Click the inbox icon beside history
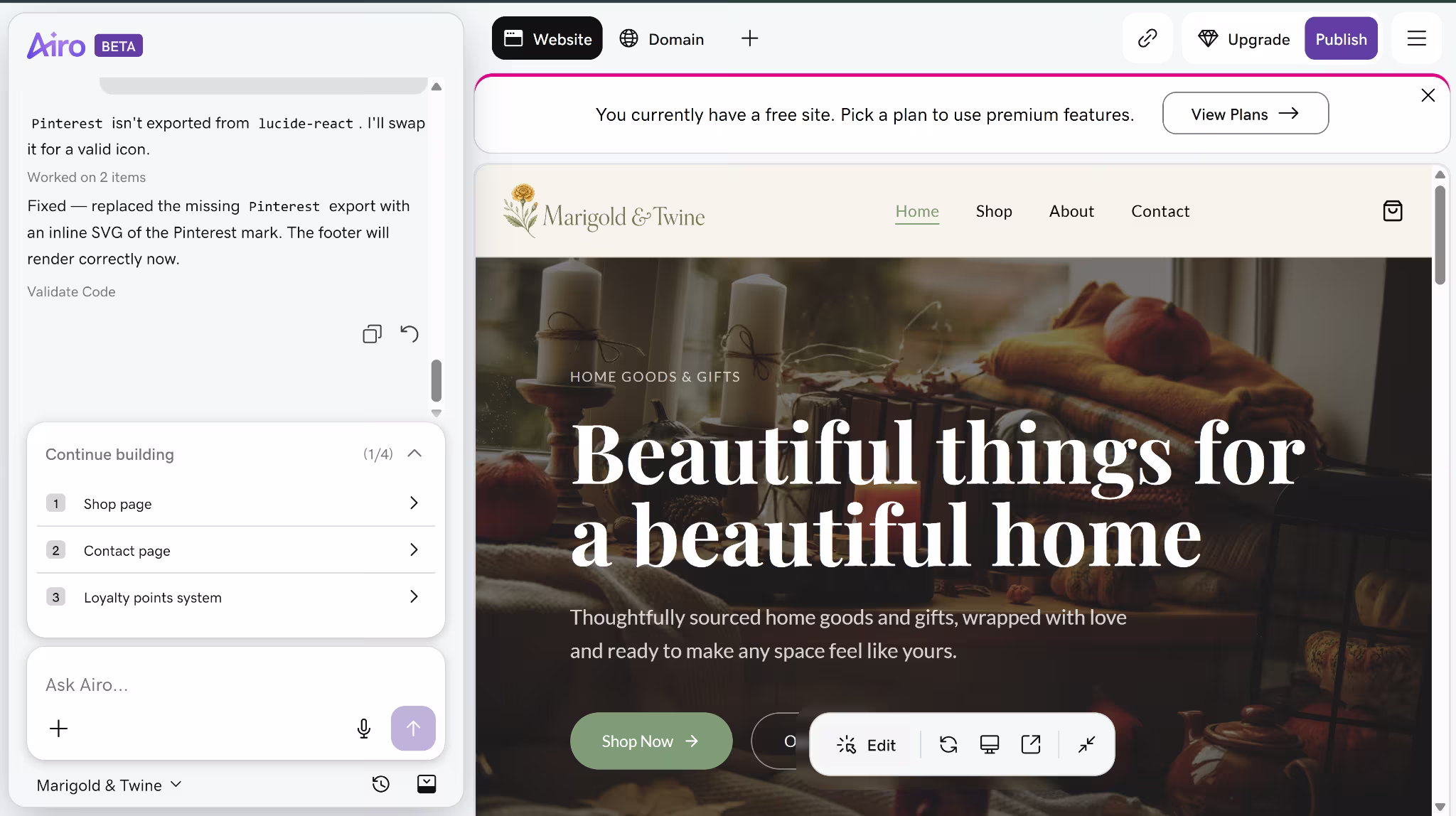 [427, 784]
